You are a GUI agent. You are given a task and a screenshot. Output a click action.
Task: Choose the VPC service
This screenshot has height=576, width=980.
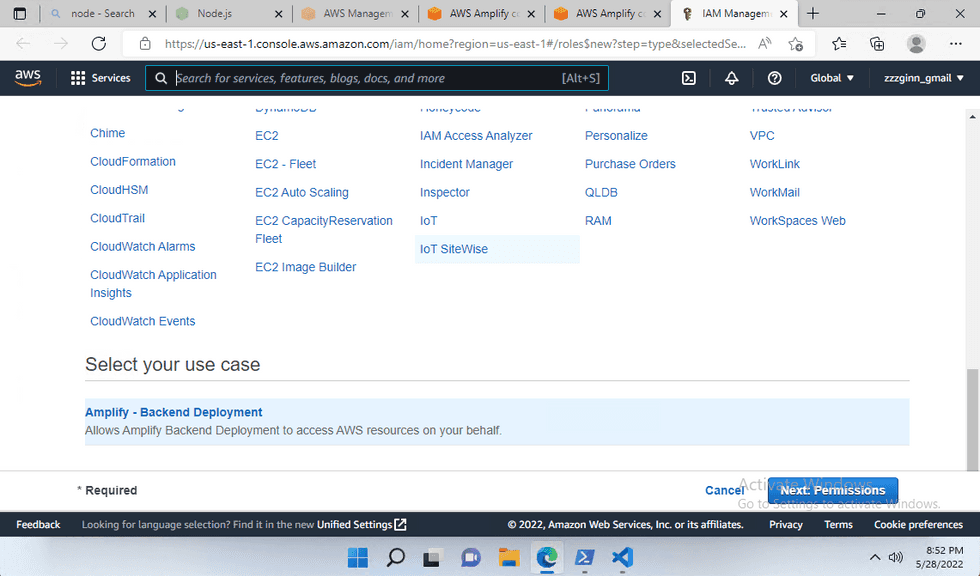[762, 136]
